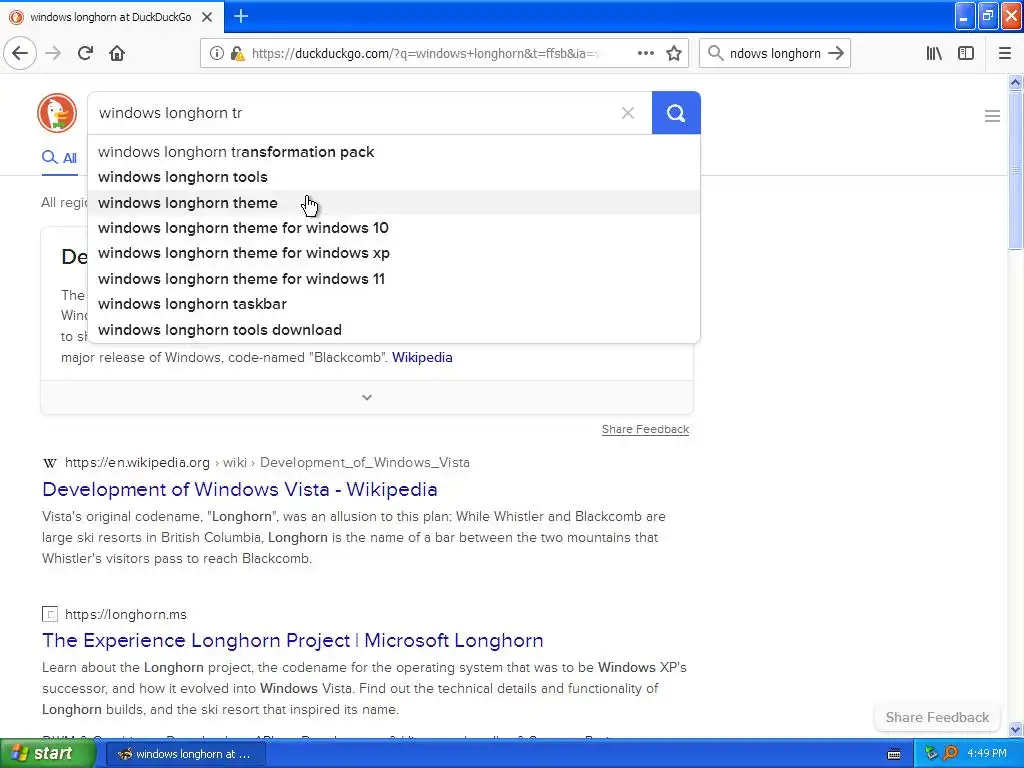Click the floating Share Feedback button

pyautogui.click(x=937, y=717)
